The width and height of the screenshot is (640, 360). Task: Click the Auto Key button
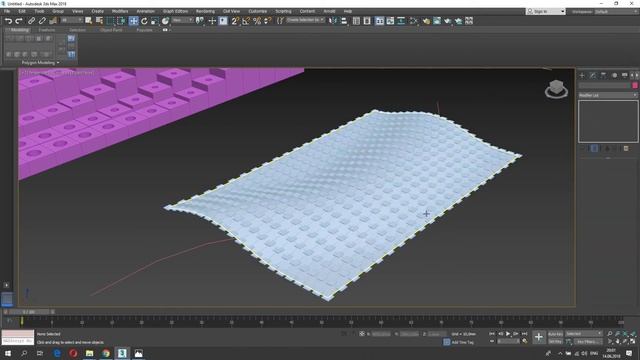[x=556, y=334]
